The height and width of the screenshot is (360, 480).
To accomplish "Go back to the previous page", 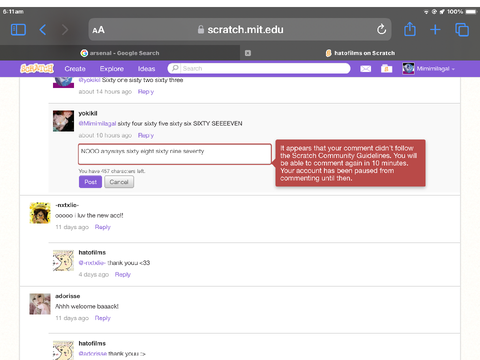I will click(42, 30).
